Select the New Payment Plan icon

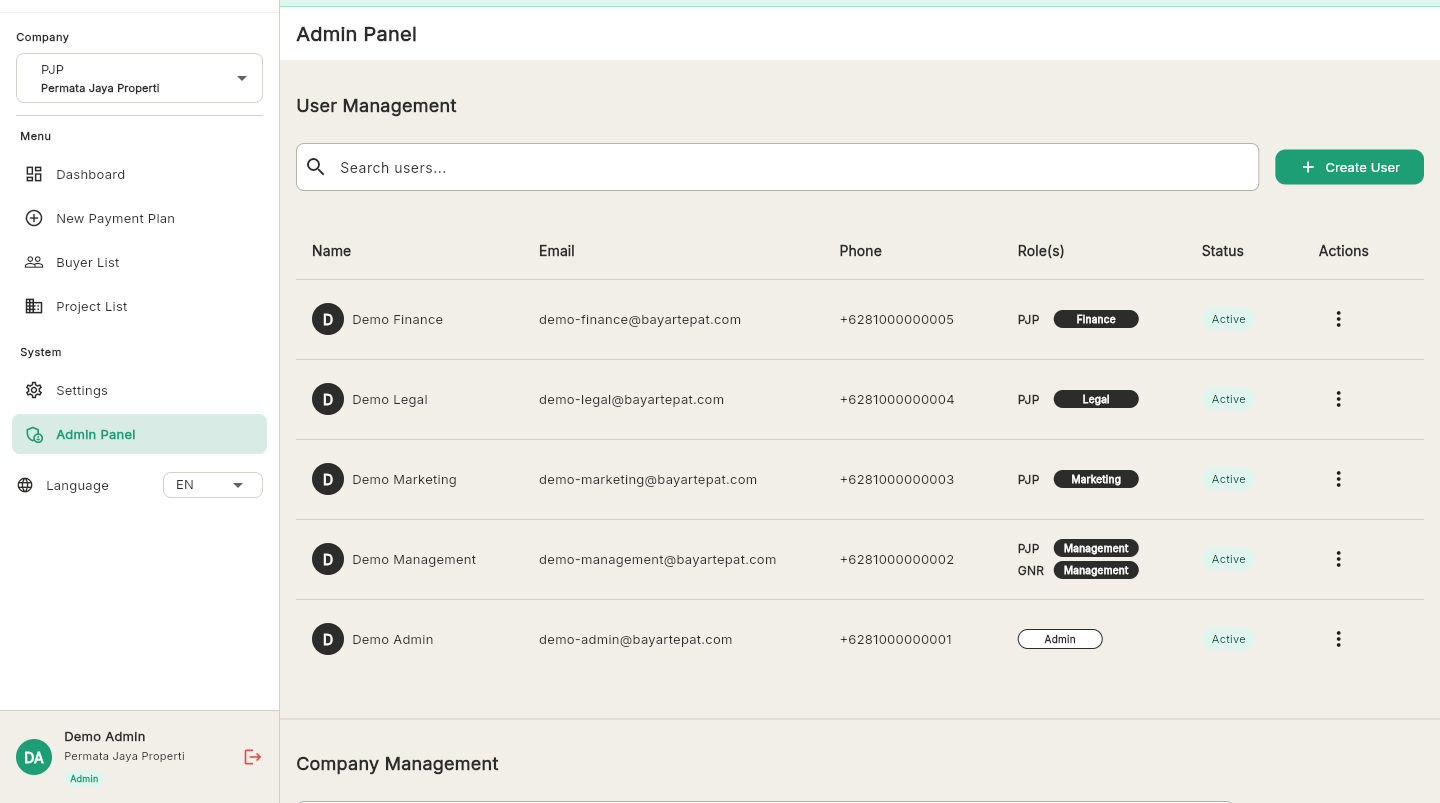[34, 218]
